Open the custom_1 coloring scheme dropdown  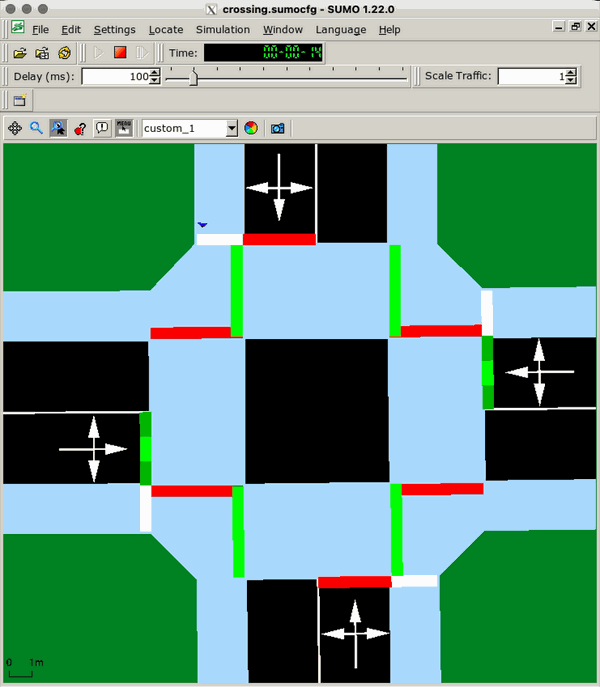pos(232,128)
